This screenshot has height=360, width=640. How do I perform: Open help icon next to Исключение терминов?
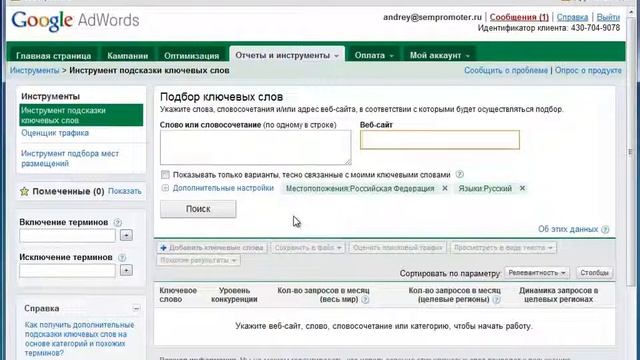[122, 258]
